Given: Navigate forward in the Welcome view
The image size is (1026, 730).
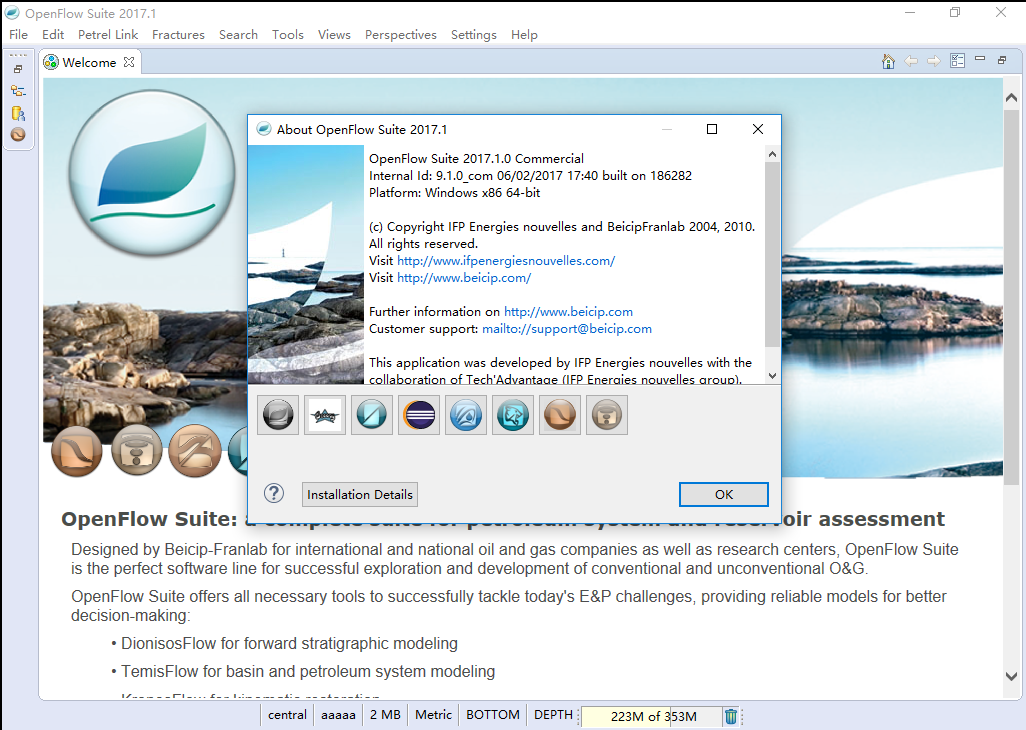Looking at the screenshot, I should [934, 61].
